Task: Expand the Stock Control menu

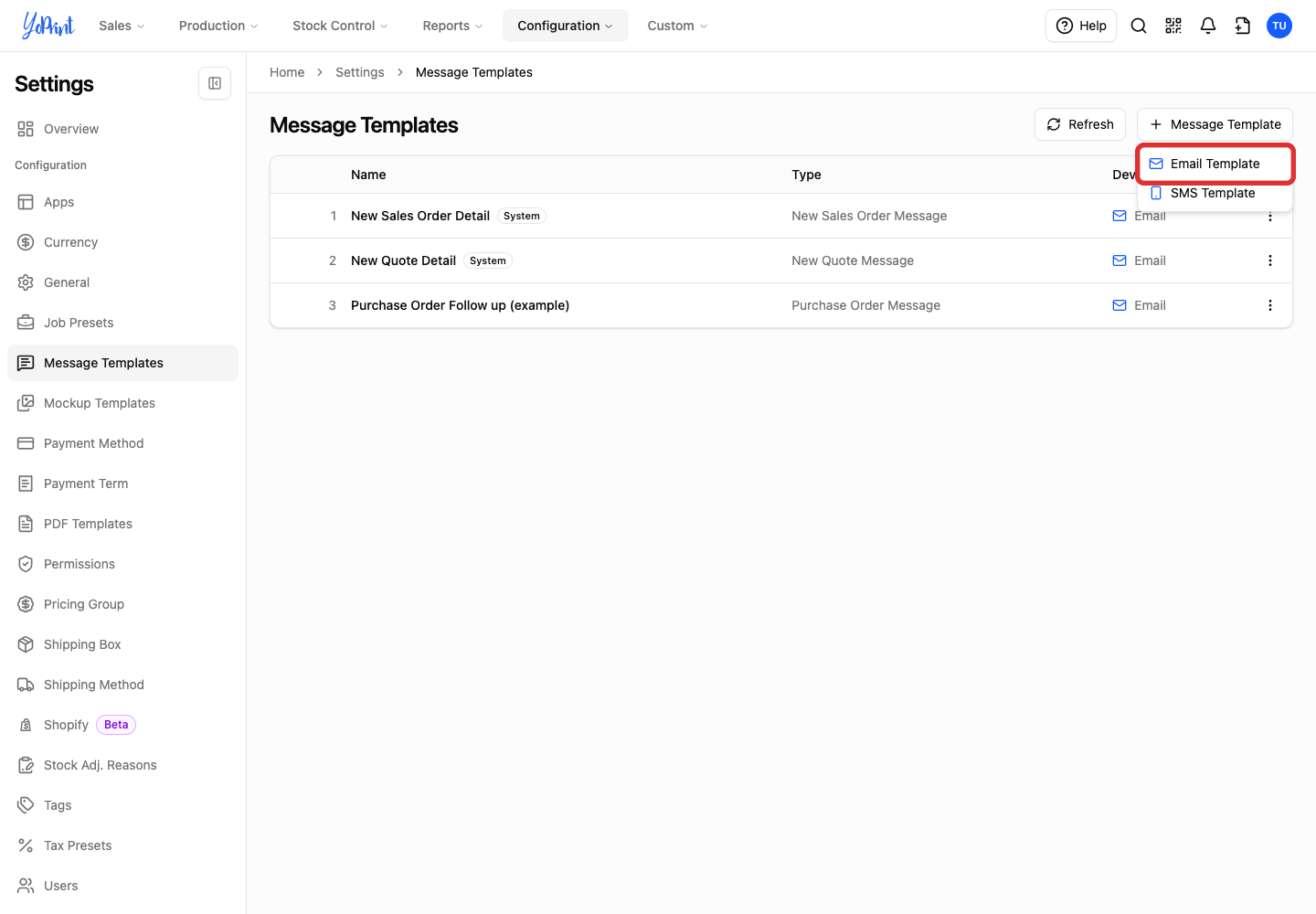Action: (340, 26)
